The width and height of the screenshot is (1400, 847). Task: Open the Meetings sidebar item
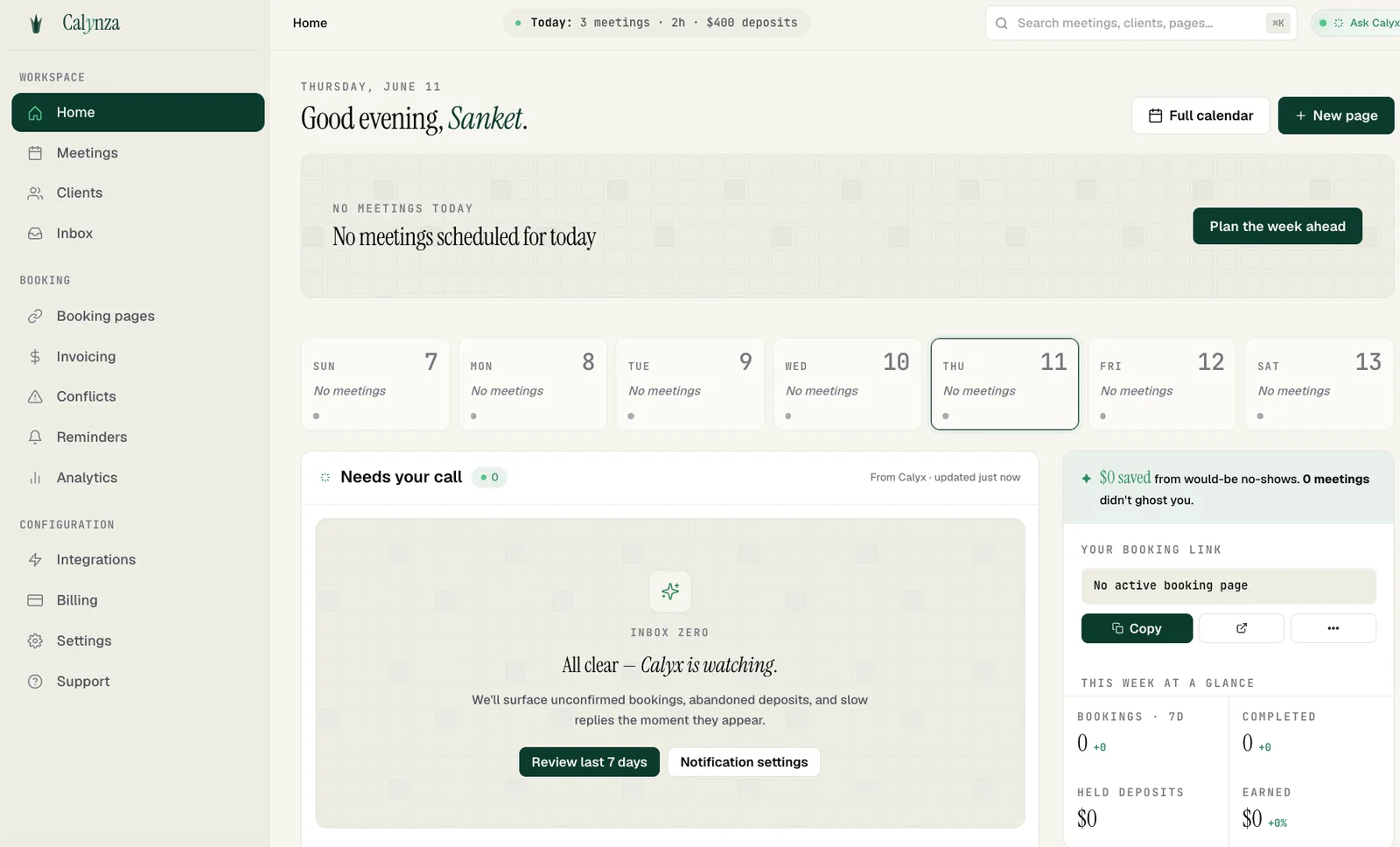tap(137, 153)
